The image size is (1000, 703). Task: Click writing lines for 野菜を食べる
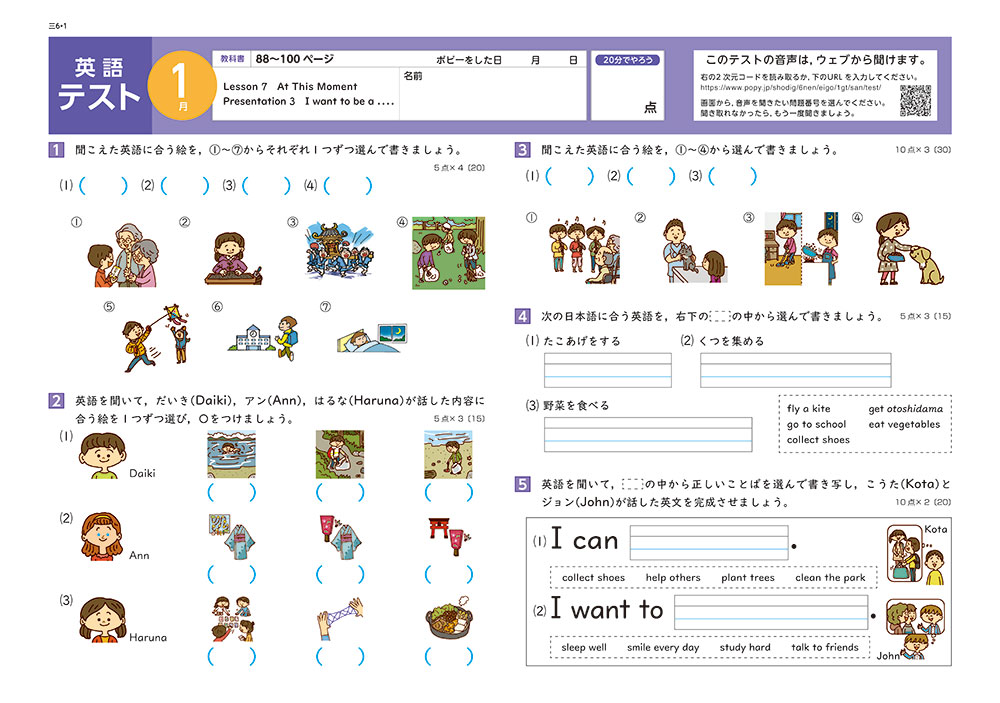tap(648, 434)
